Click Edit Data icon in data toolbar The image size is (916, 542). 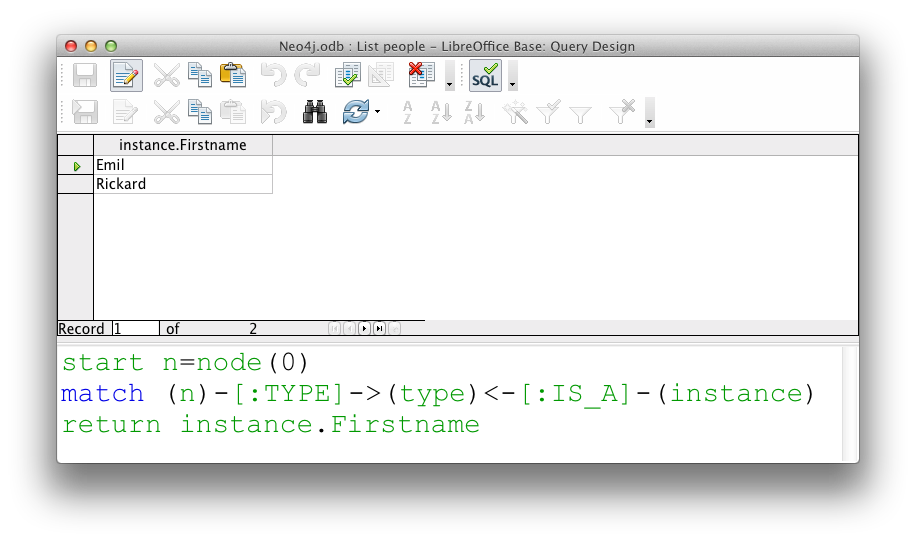(125, 112)
